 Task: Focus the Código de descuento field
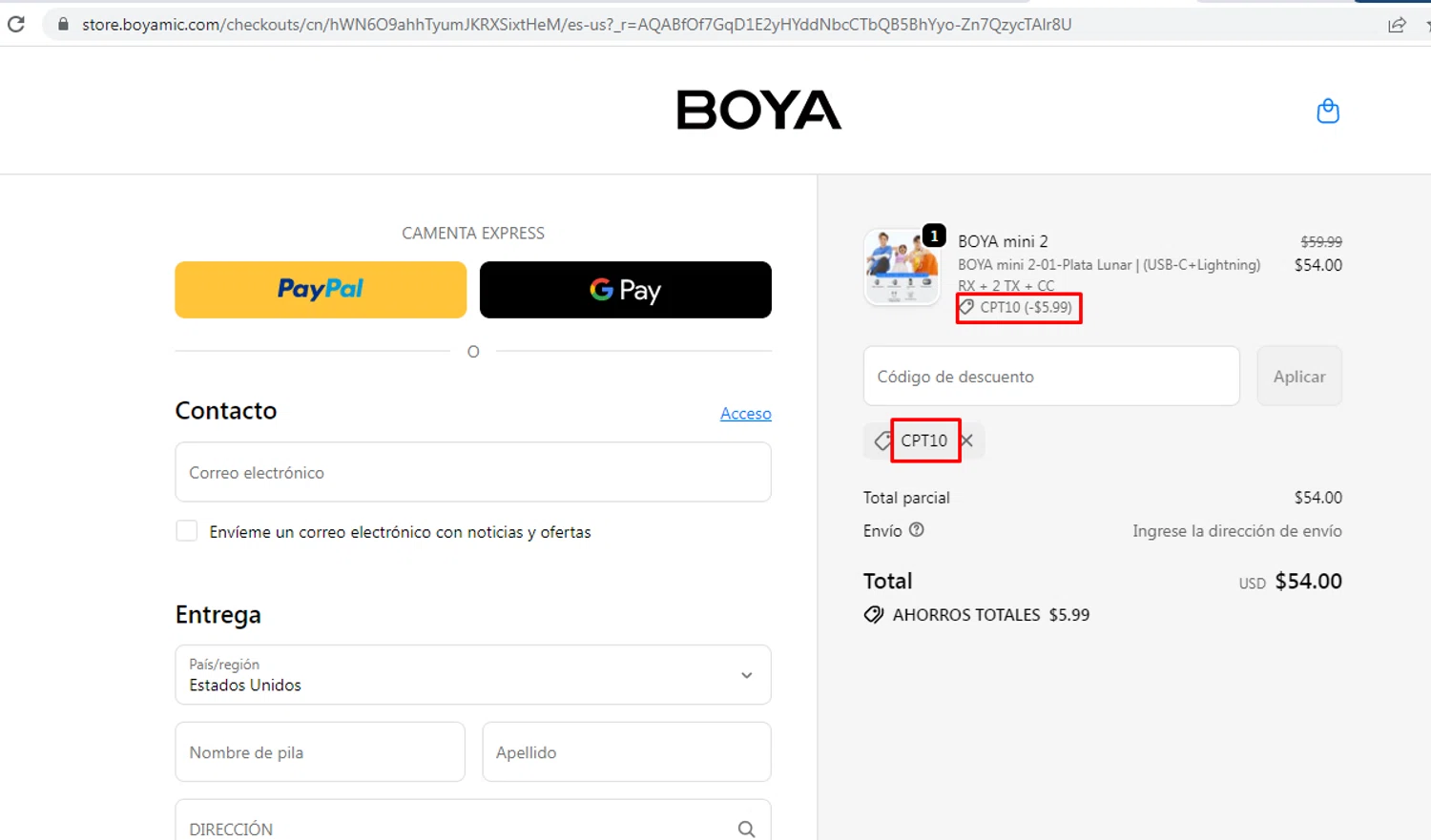click(1051, 377)
